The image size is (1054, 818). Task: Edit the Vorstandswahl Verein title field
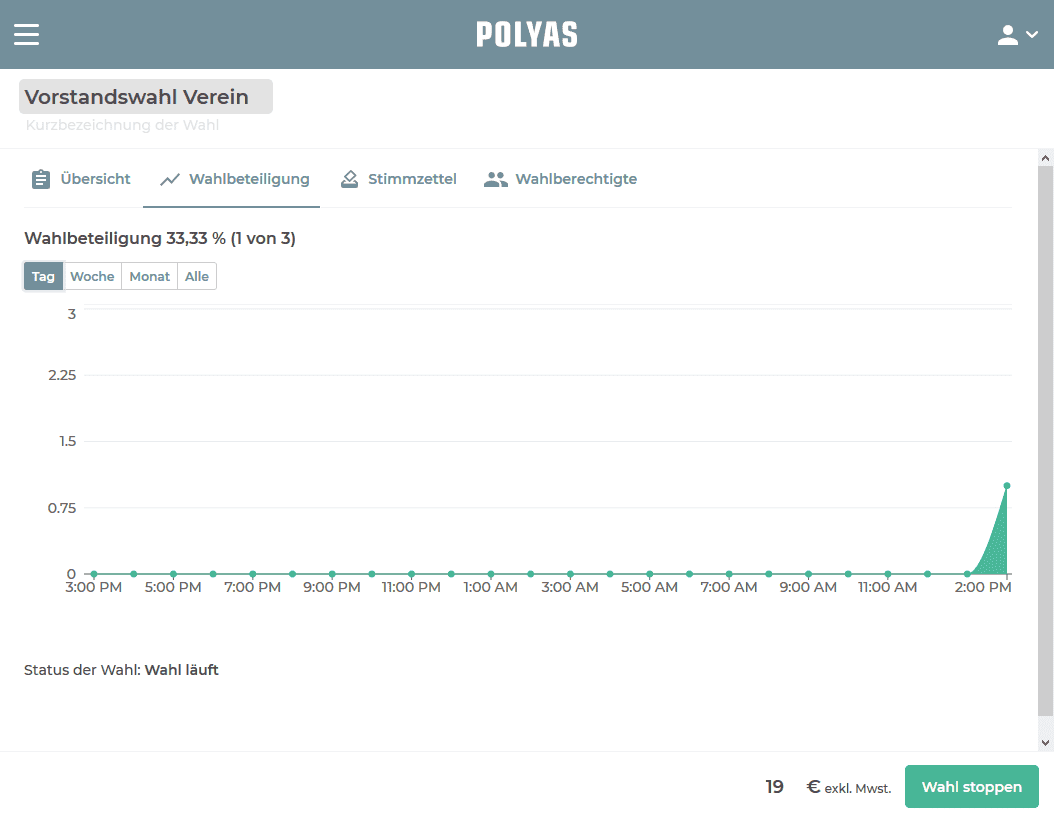[145, 97]
